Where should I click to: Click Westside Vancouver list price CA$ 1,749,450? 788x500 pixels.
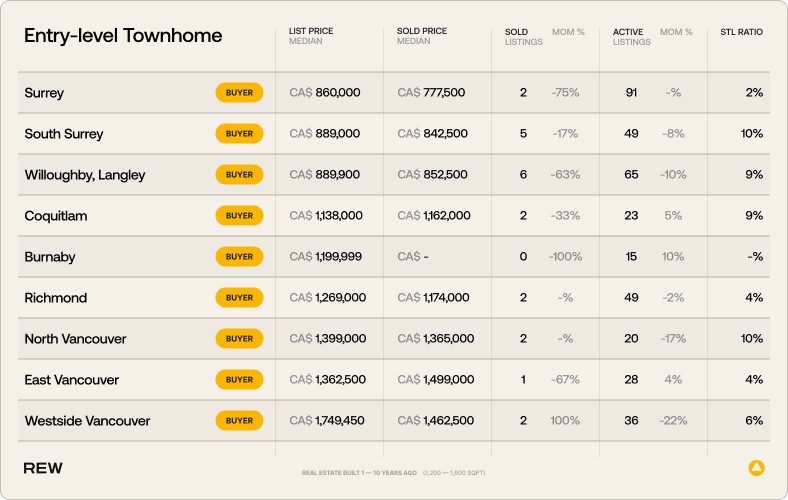(327, 421)
